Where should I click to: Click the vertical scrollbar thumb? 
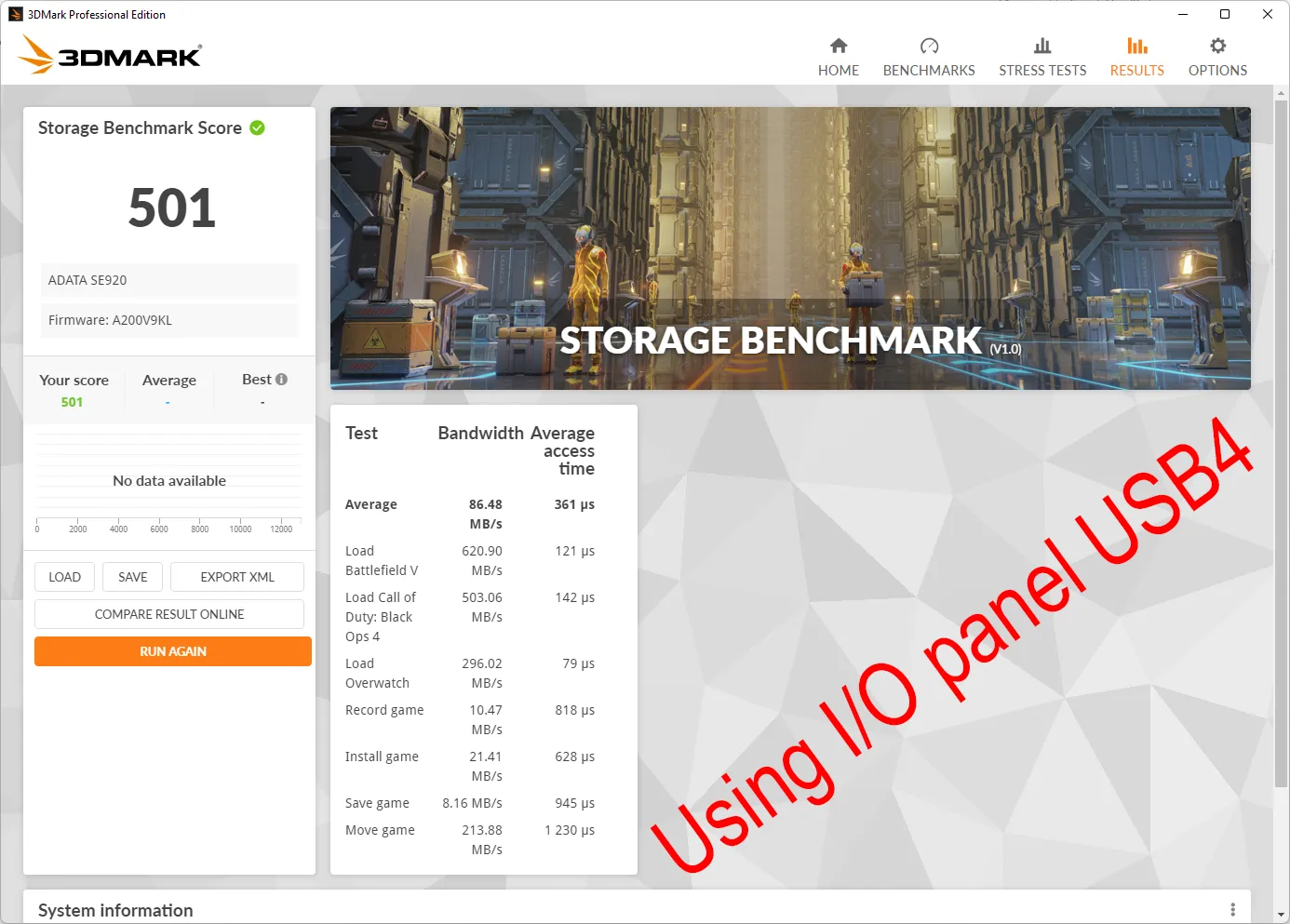tap(1282, 445)
